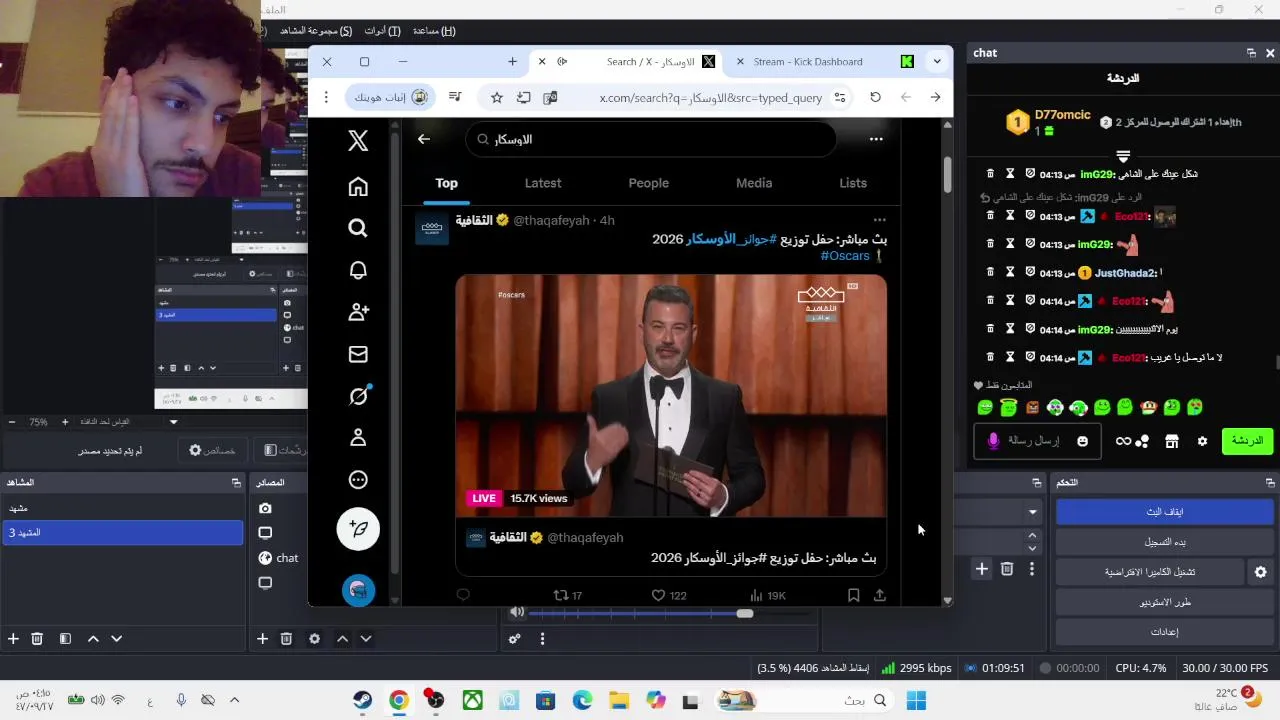Viewport: 1280px width, 720px height.
Task: Switch to the People tab
Action: pos(648,183)
